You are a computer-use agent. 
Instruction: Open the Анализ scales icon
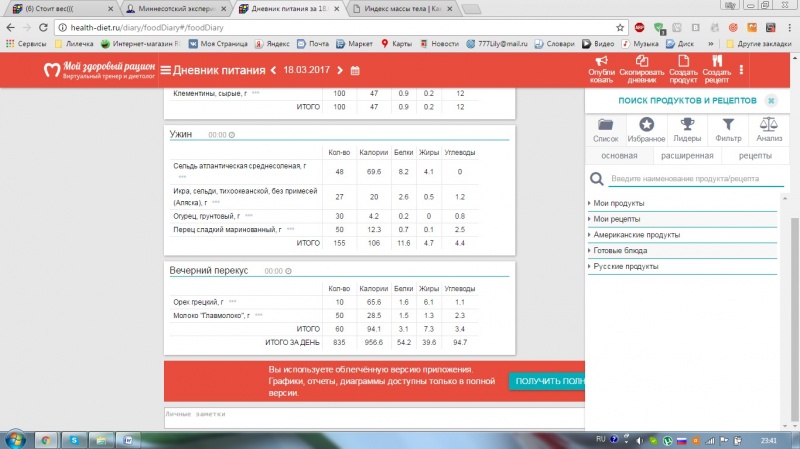click(769, 125)
